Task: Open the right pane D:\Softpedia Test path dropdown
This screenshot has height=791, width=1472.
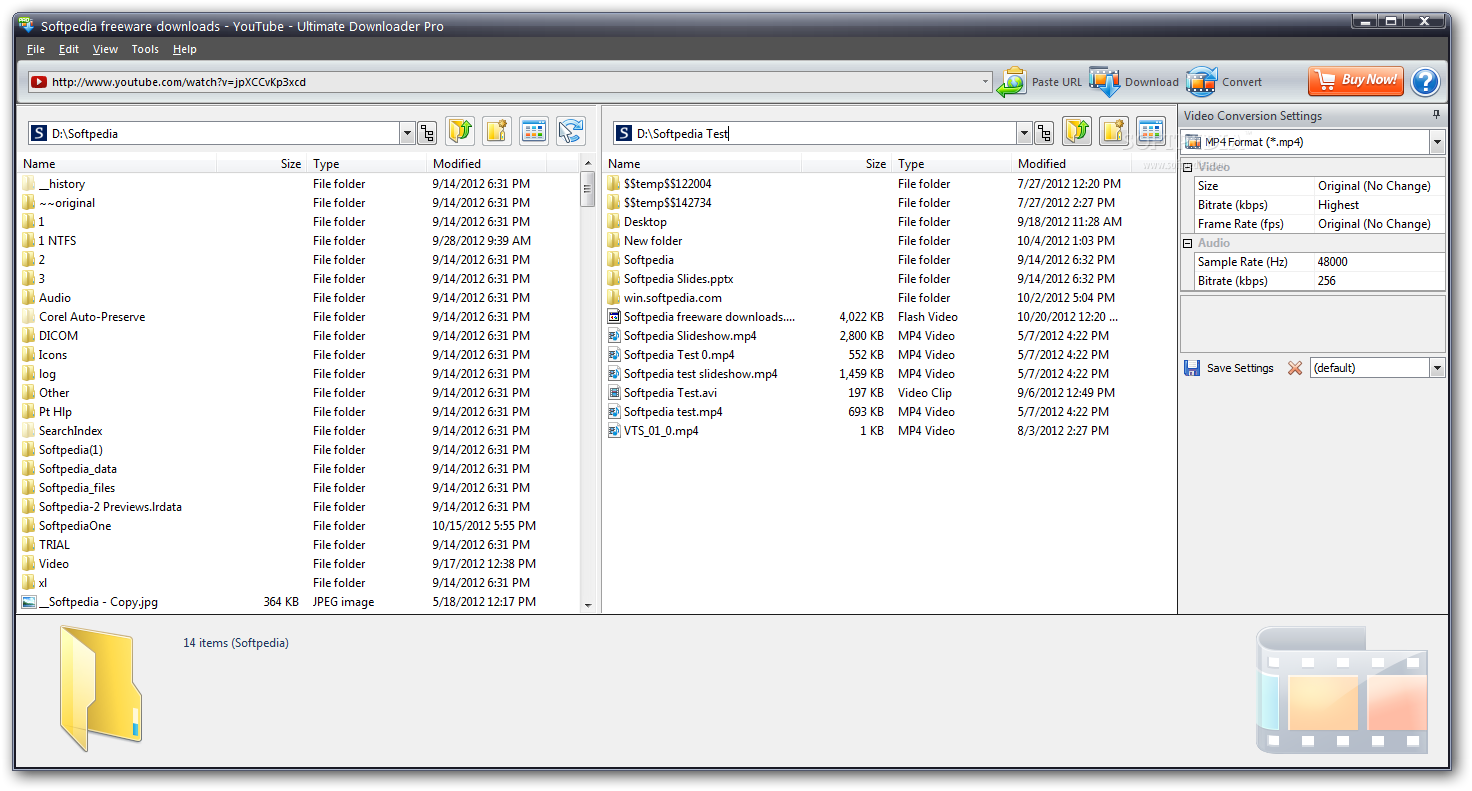Action: click(x=1024, y=133)
